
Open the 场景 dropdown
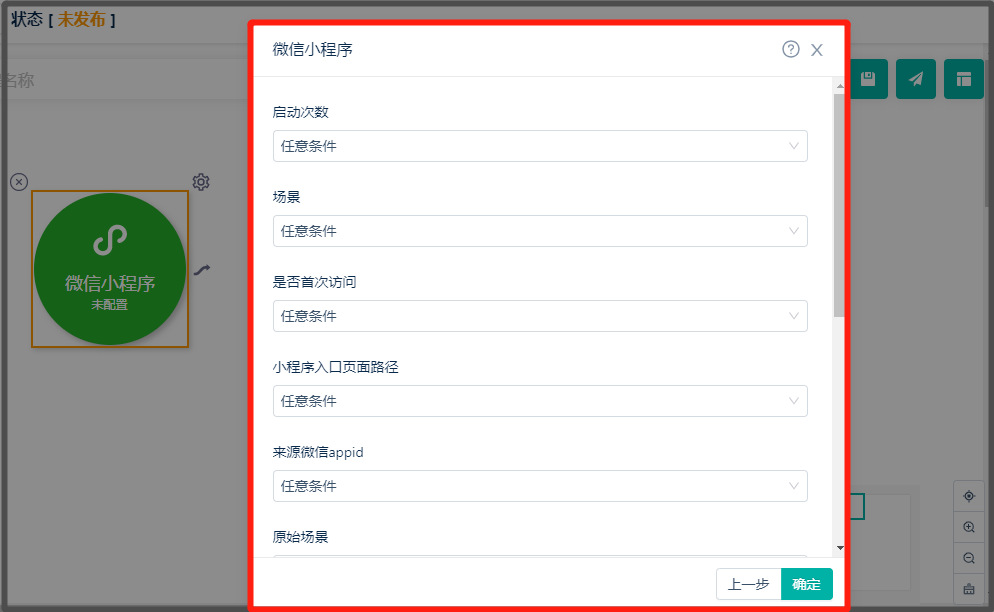pos(540,231)
